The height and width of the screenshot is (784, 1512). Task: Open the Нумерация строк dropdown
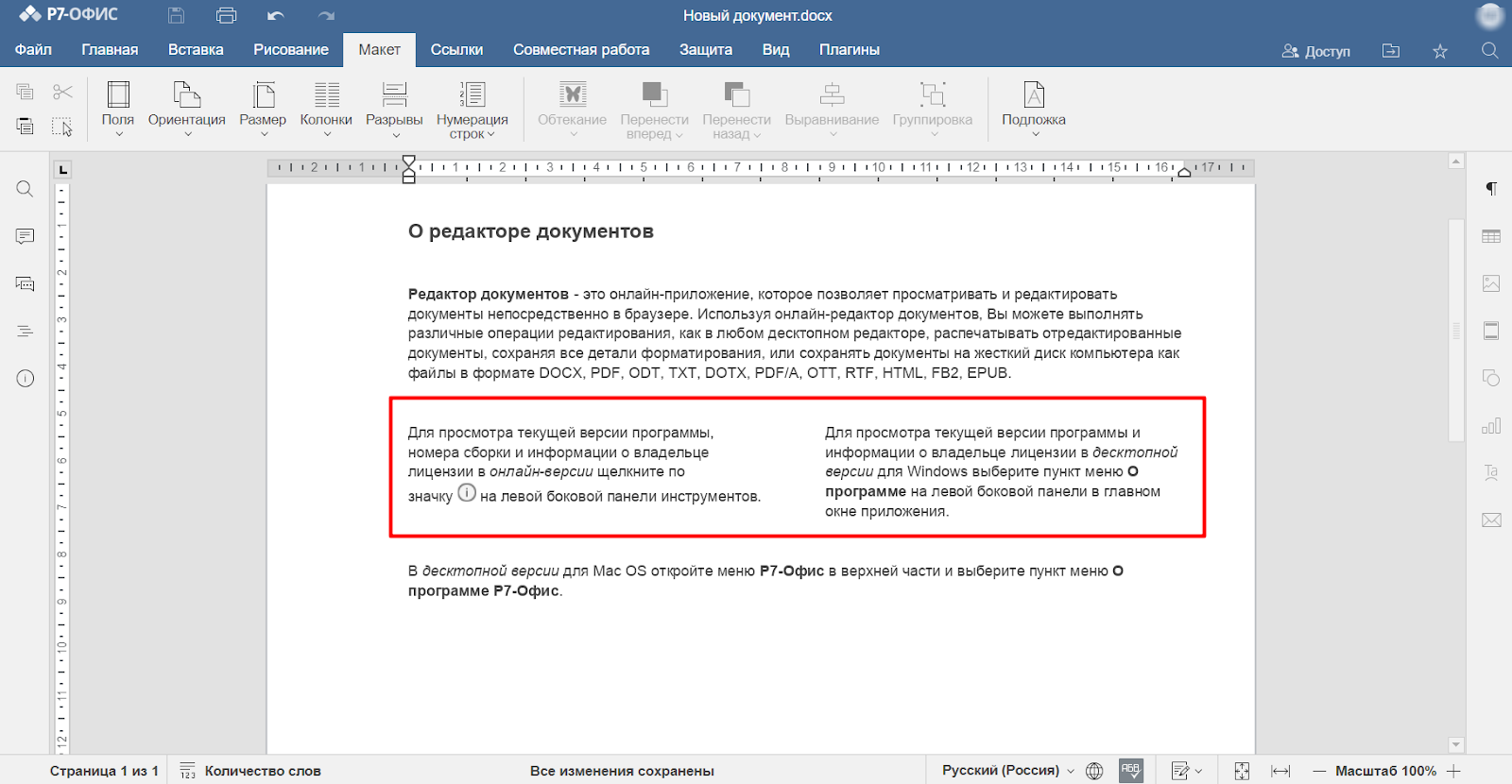click(472, 110)
